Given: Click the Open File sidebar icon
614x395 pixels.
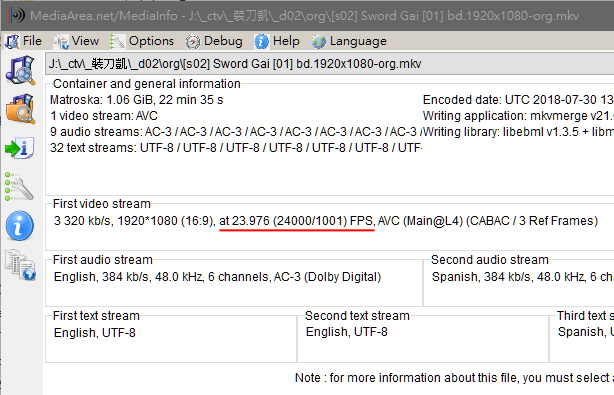Looking at the screenshot, I should (x=20, y=70).
